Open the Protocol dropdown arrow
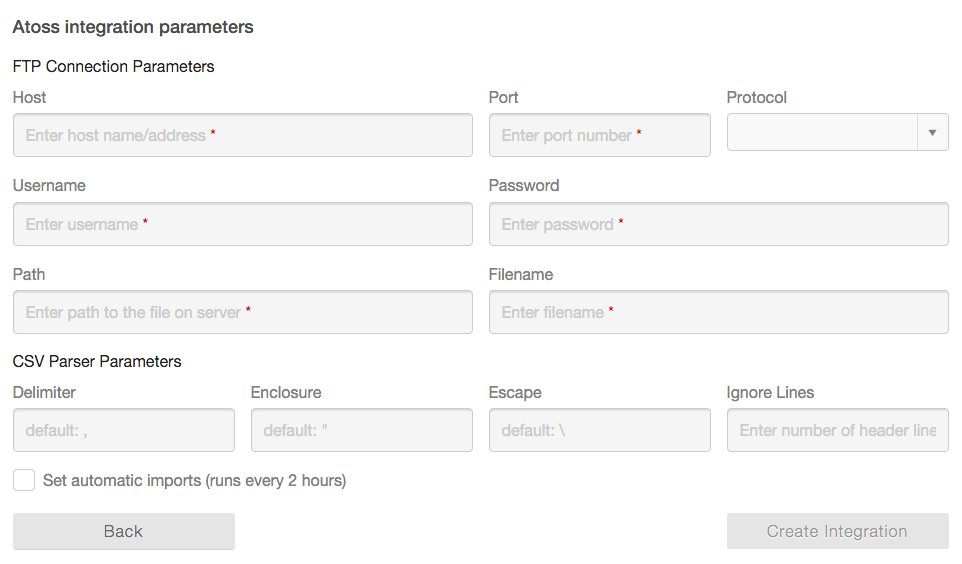Viewport: 962px width, 564px height. (933, 133)
